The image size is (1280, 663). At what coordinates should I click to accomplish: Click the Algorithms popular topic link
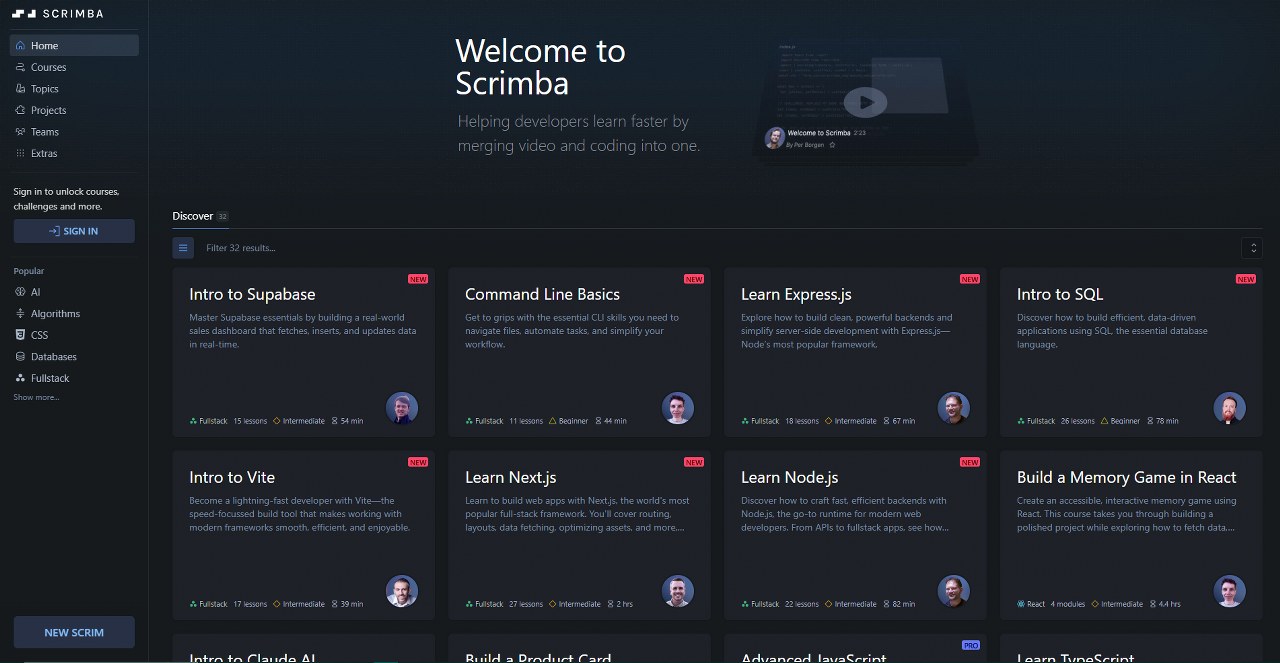point(55,313)
